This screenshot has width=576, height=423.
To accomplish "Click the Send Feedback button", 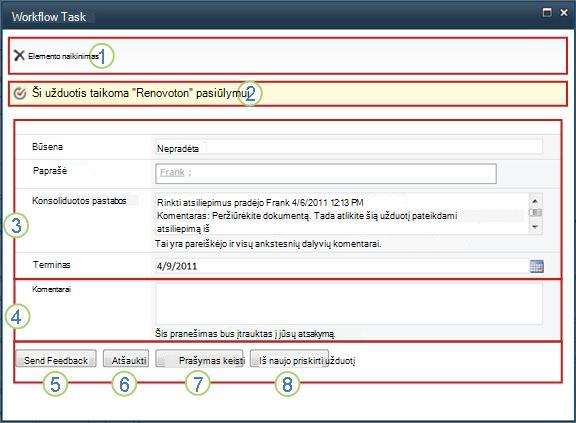I will tap(56, 359).
